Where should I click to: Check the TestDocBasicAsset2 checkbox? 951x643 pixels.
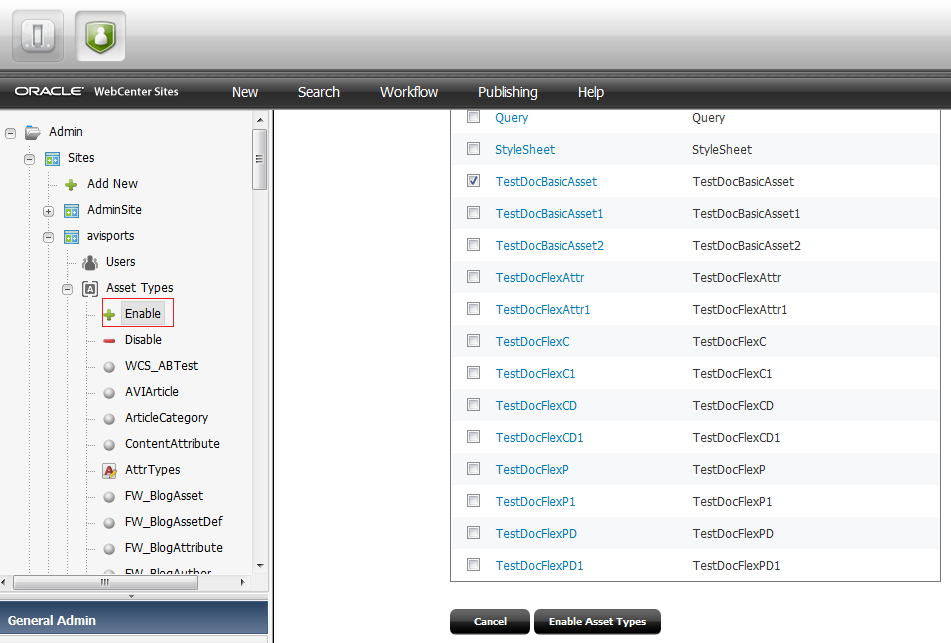(x=474, y=244)
